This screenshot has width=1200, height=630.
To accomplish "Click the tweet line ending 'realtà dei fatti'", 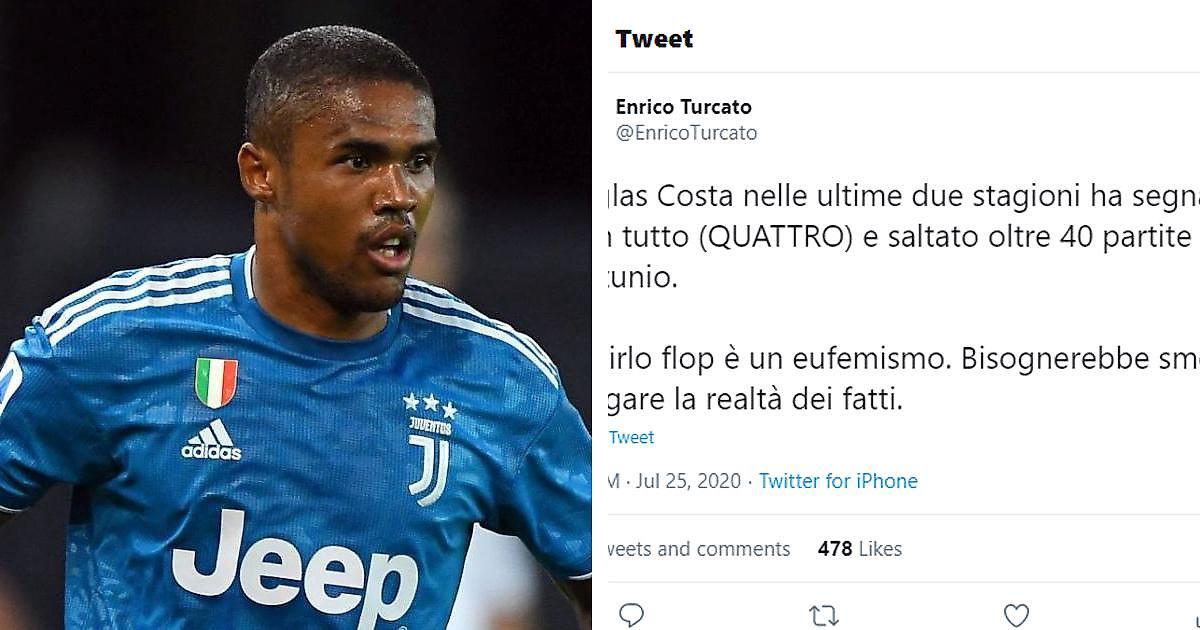I will [755, 400].
